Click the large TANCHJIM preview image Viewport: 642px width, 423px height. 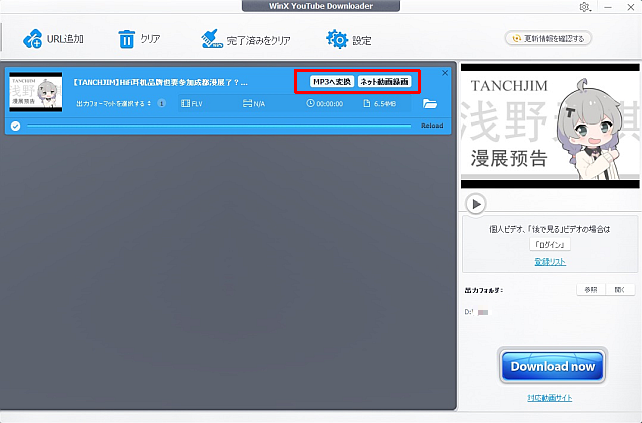point(550,126)
